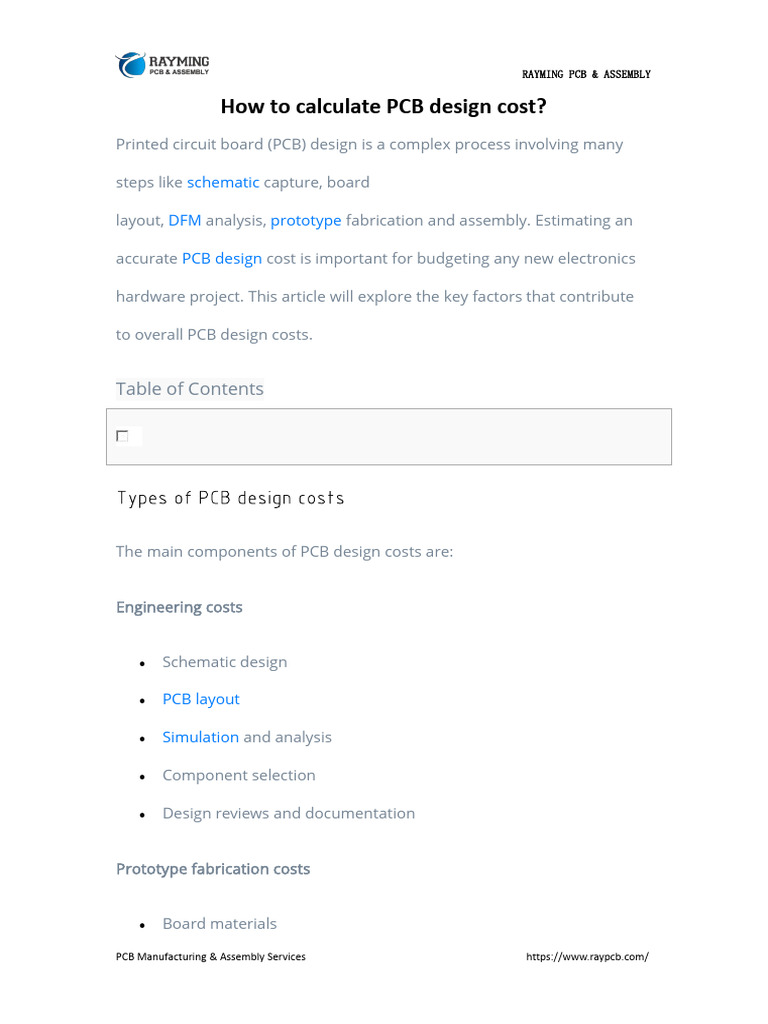Visit the raypcb.com URL in the footer
The width and height of the screenshot is (768, 1024).
click(587, 957)
